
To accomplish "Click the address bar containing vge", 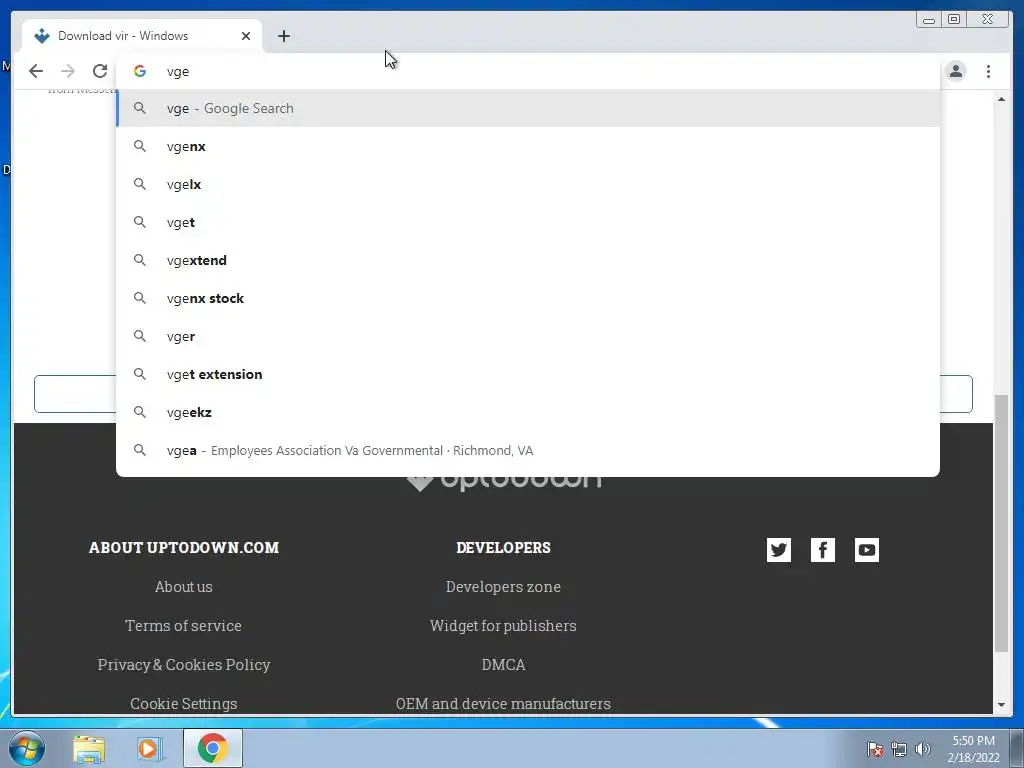I will tap(528, 71).
